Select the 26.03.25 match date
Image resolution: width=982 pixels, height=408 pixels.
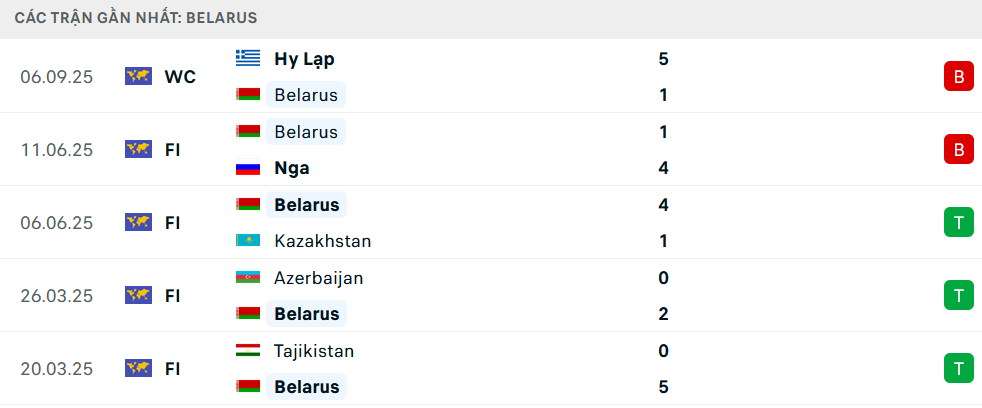pos(56,296)
